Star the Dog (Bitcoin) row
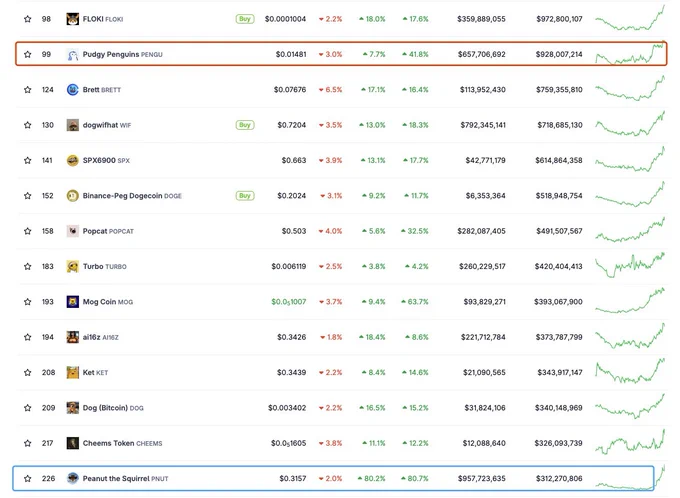The width and height of the screenshot is (680, 498). click(28, 408)
